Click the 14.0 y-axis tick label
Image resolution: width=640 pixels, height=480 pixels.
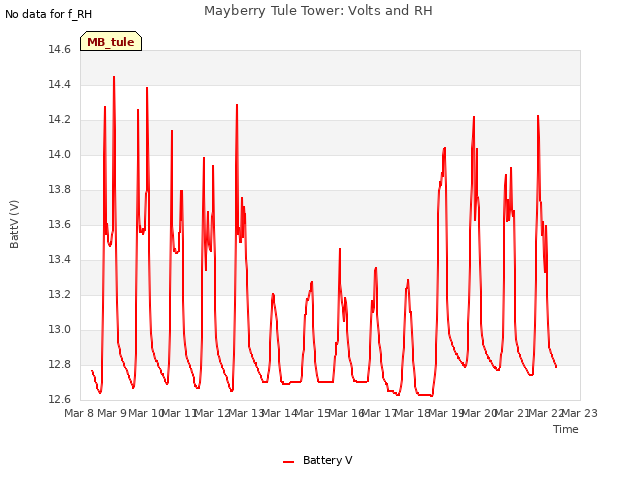tap(60, 155)
